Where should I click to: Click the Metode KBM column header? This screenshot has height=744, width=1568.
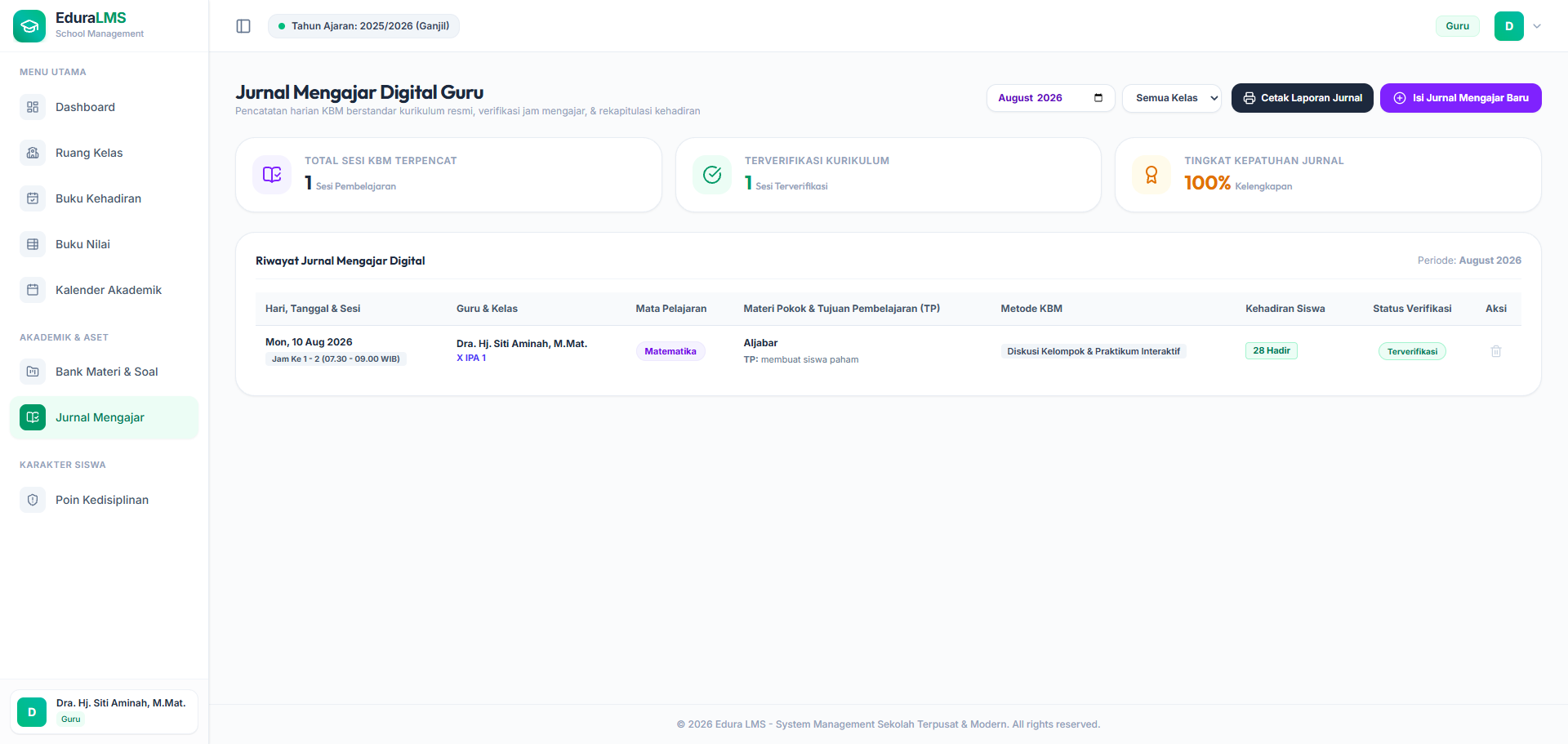click(1031, 309)
